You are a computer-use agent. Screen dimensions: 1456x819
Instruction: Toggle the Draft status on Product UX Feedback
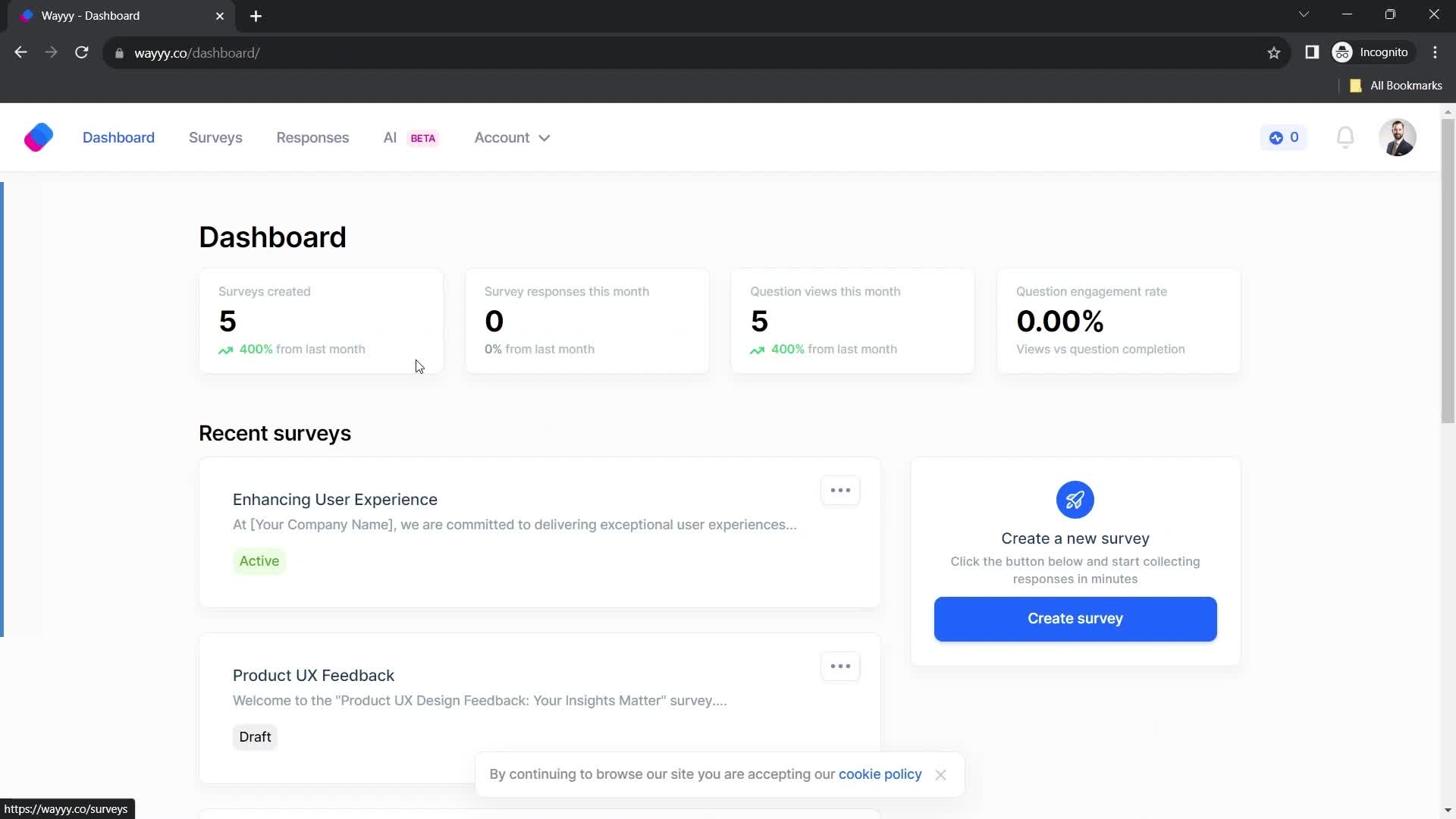pos(256,737)
